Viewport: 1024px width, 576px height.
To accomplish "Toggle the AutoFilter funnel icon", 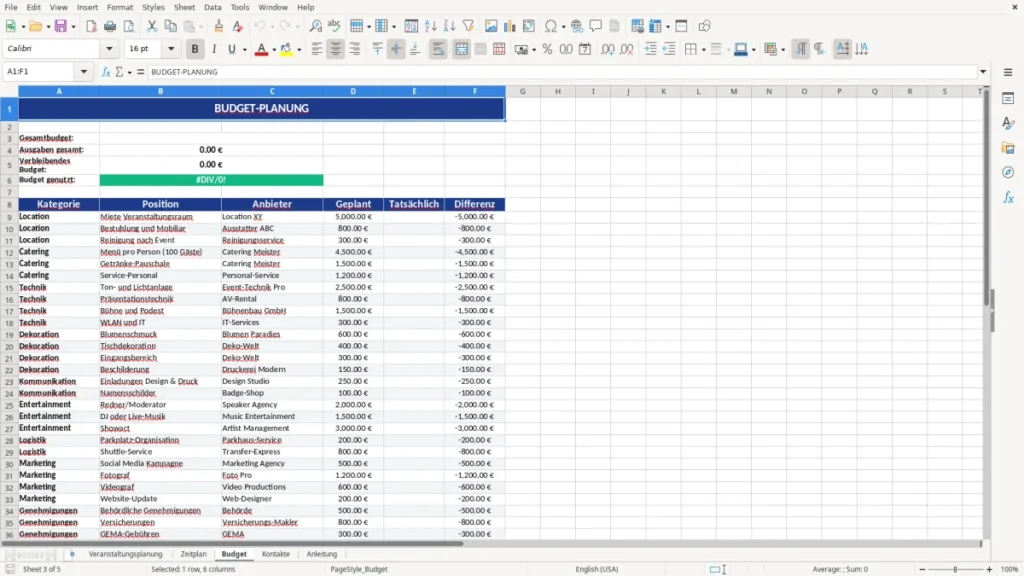I will pos(468,26).
